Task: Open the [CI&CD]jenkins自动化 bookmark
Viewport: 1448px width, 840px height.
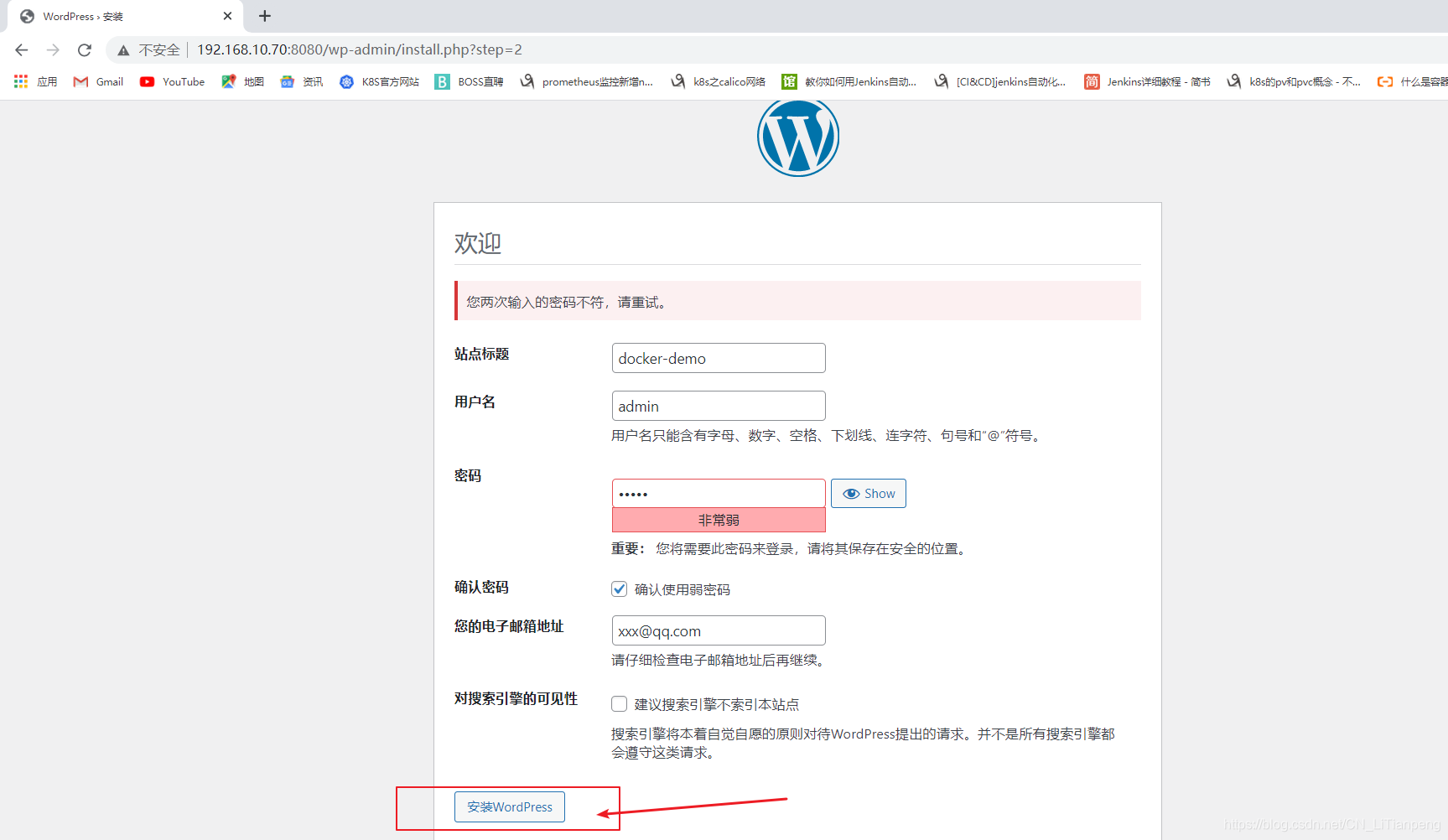Action: [x=999, y=81]
